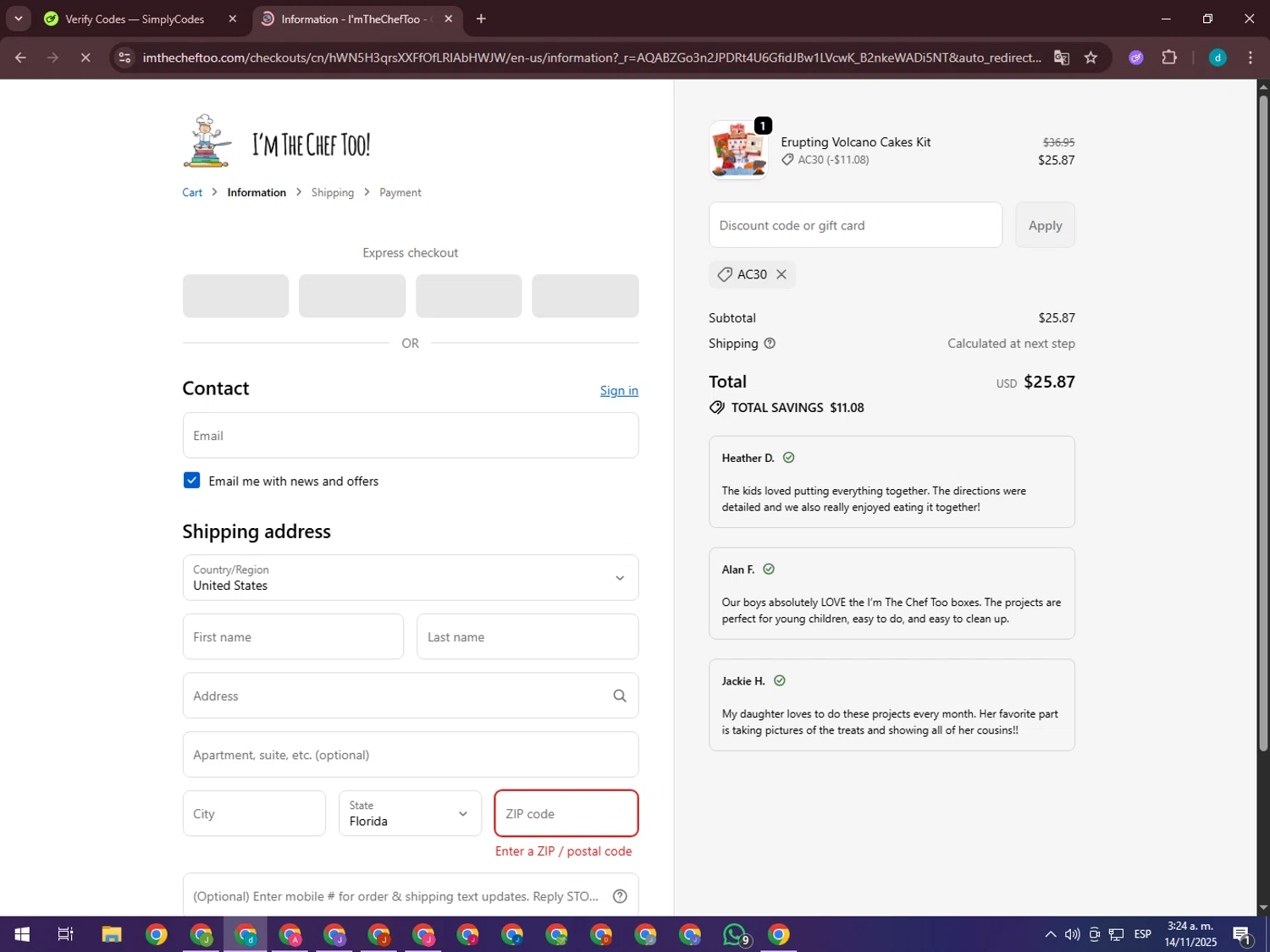Open the Country/Region dropdown
The height and width of the screenshot is (952, 1270).
[x=411, y=578]
